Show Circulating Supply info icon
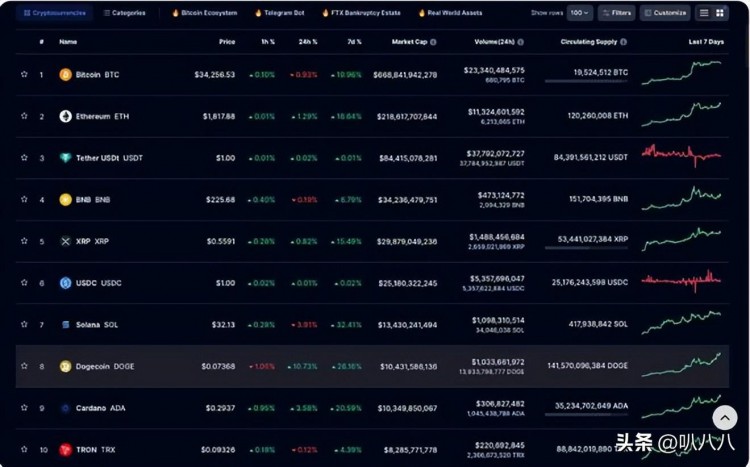This screenshot has height=467, width=750. (623, 42)
